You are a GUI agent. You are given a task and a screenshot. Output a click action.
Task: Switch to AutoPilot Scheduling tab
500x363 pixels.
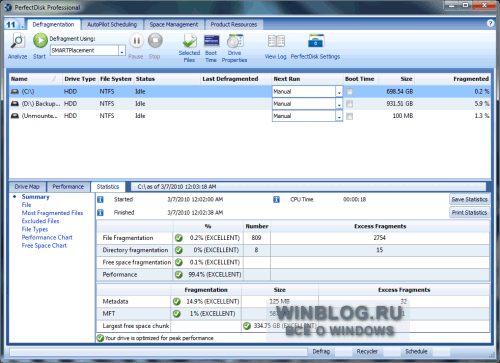[112, 24]
